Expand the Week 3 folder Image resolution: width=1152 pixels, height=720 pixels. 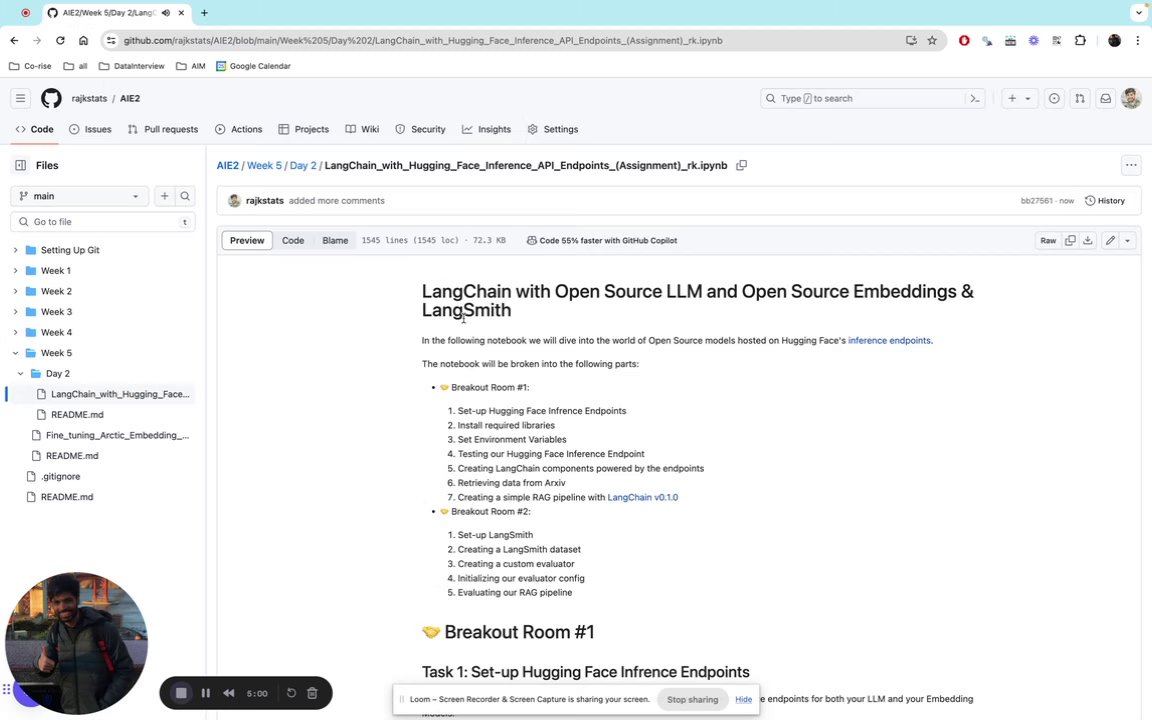click(15, 312)
